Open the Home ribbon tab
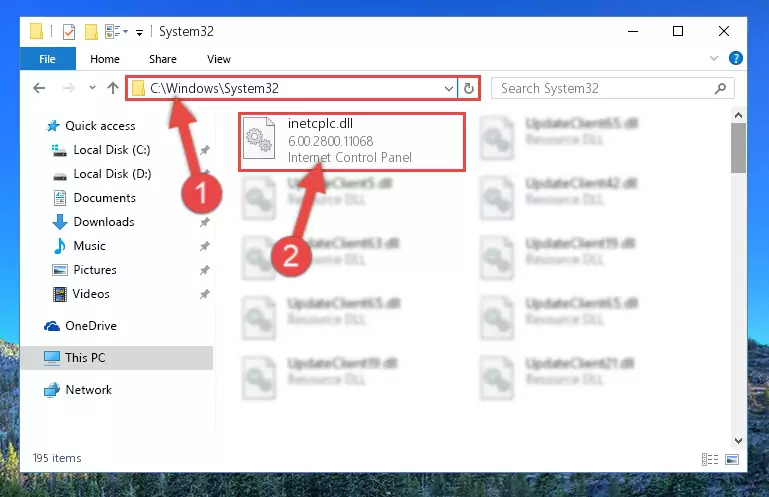This screenshot has height=497, width=769. tap(104, 59)
